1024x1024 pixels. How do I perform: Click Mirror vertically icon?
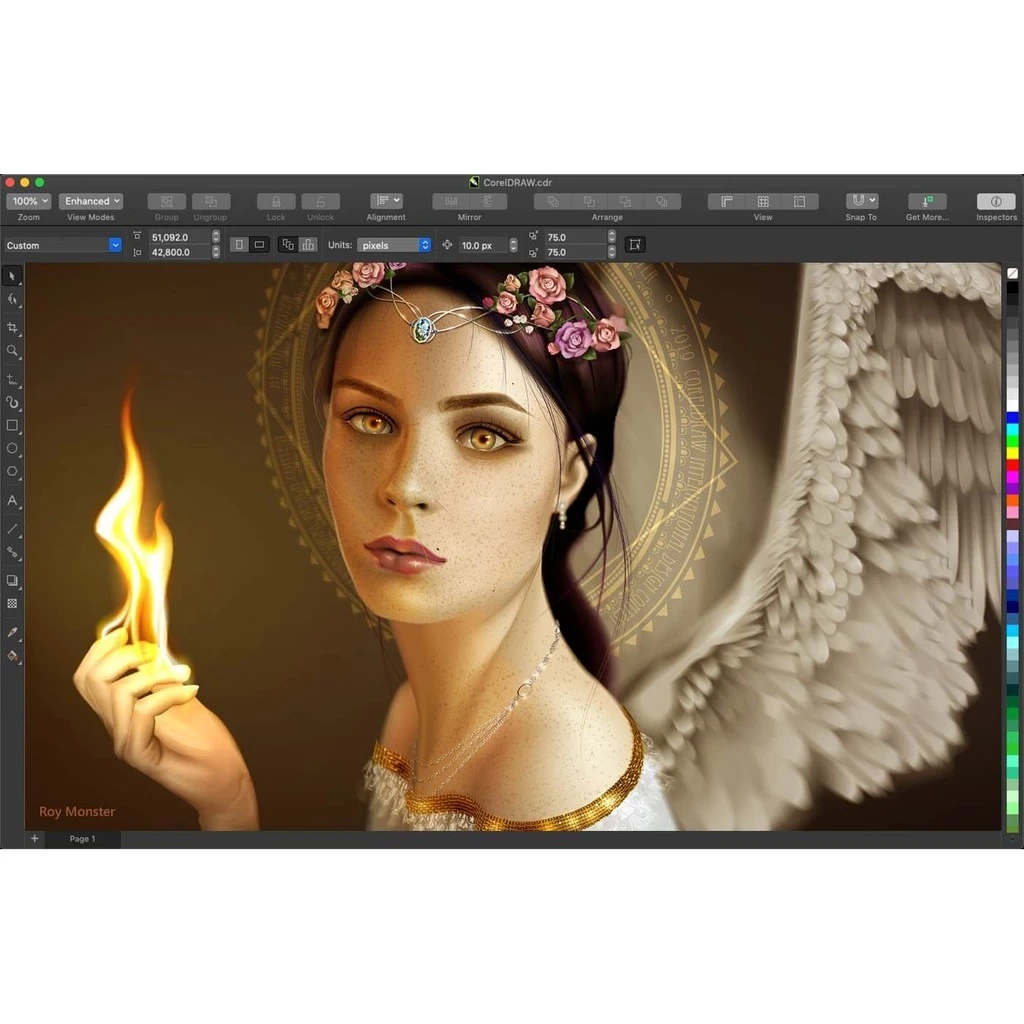point(488,201)
